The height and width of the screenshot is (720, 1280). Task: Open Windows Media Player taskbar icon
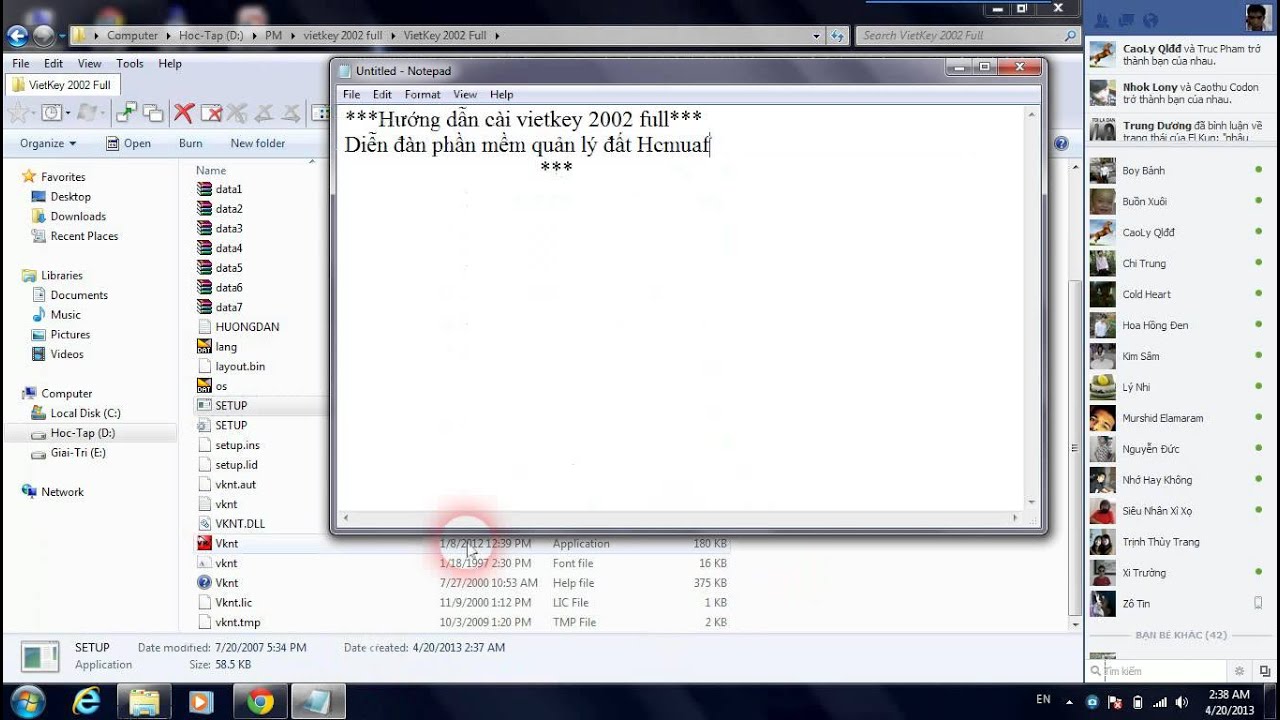pos(202,702)
